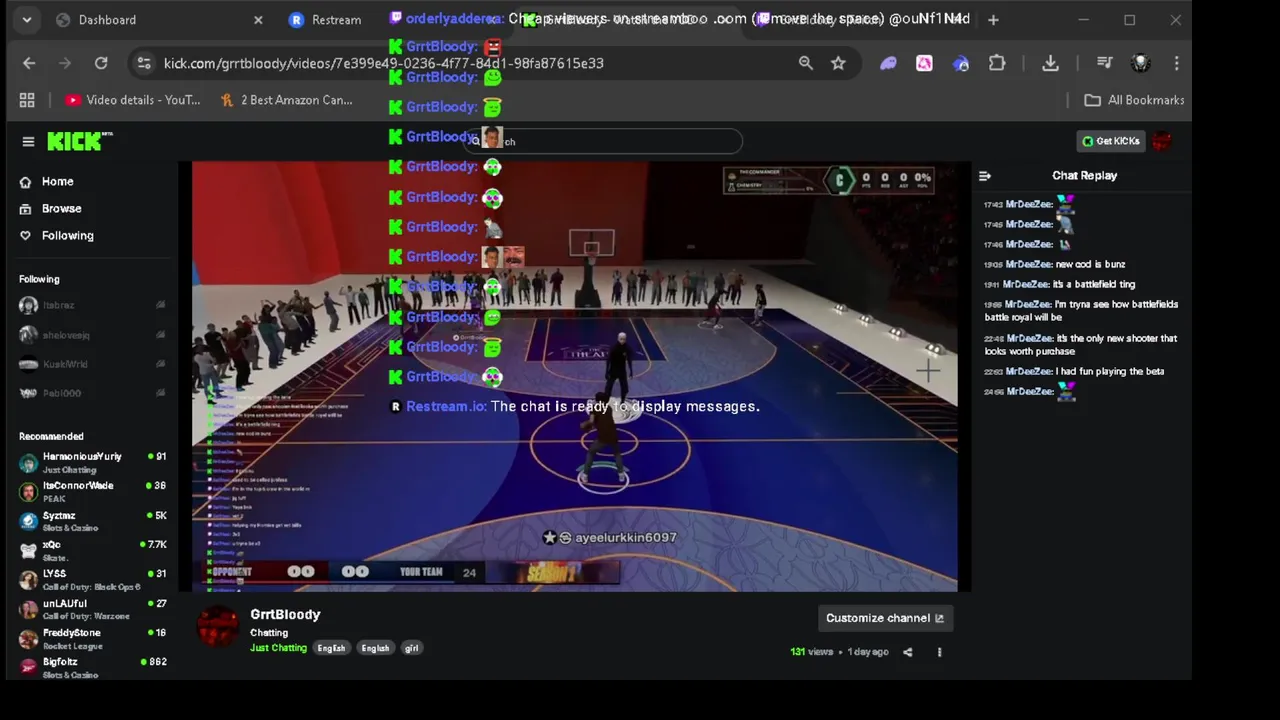Toggle the Kick sidebar hamburger menu

point(28,141)
